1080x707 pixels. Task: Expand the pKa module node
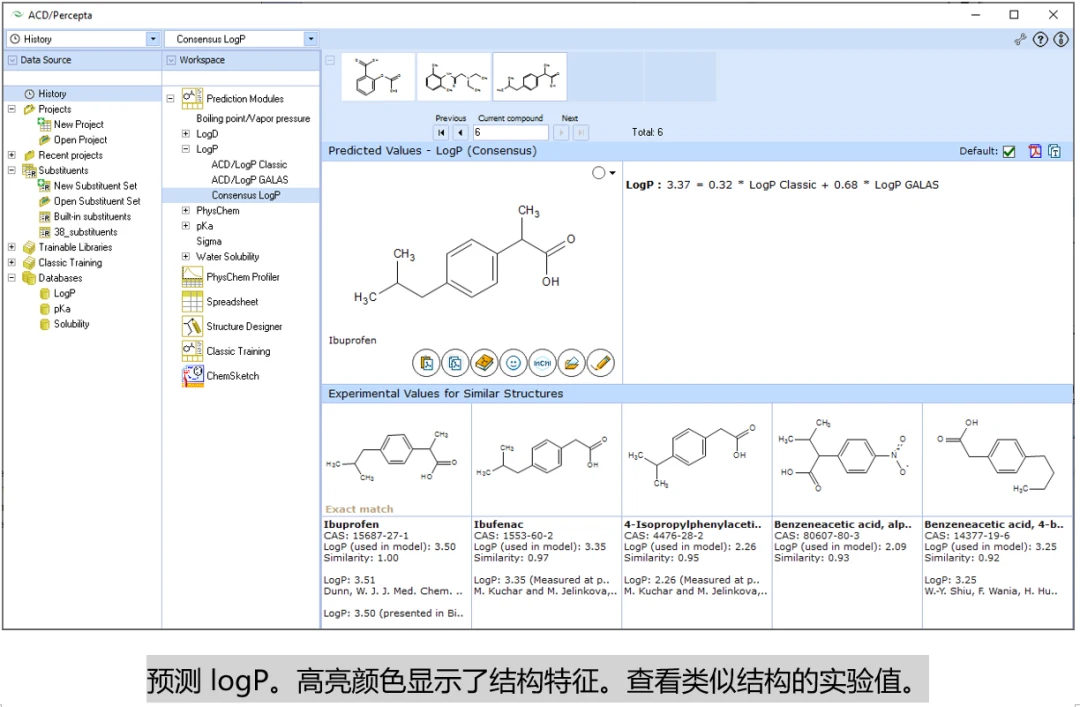(185, 226)
